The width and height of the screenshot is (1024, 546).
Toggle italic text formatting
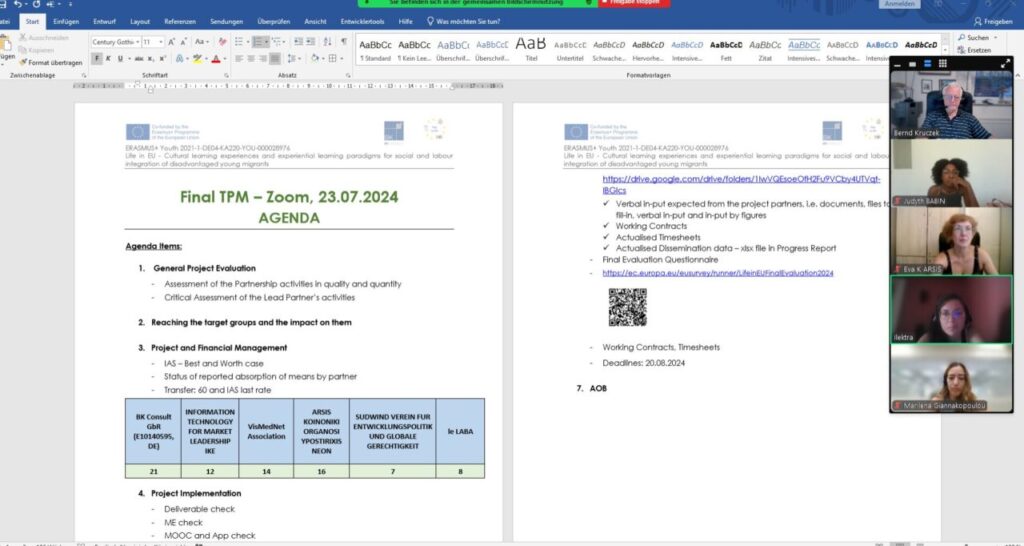[109, 59]
